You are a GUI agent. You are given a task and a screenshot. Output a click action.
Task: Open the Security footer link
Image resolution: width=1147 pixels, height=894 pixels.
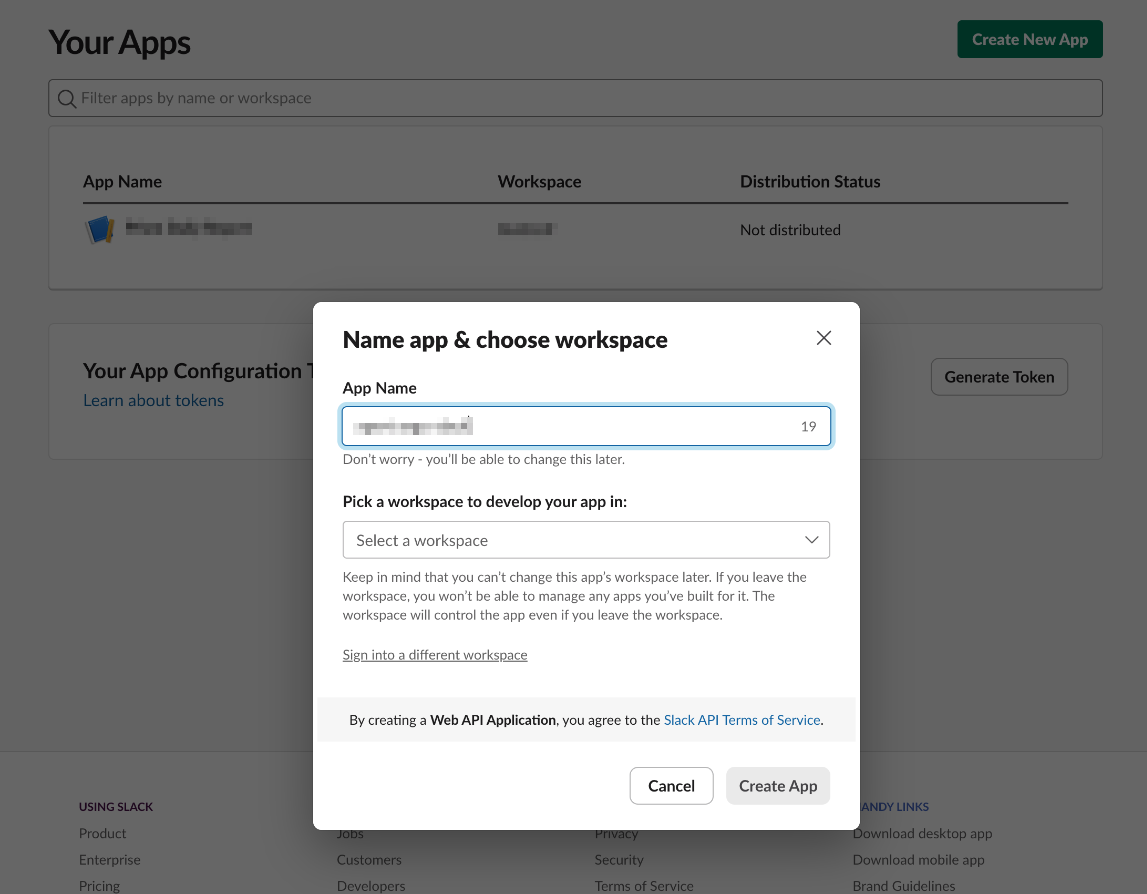pyautogui.click(x=619, y=860)
